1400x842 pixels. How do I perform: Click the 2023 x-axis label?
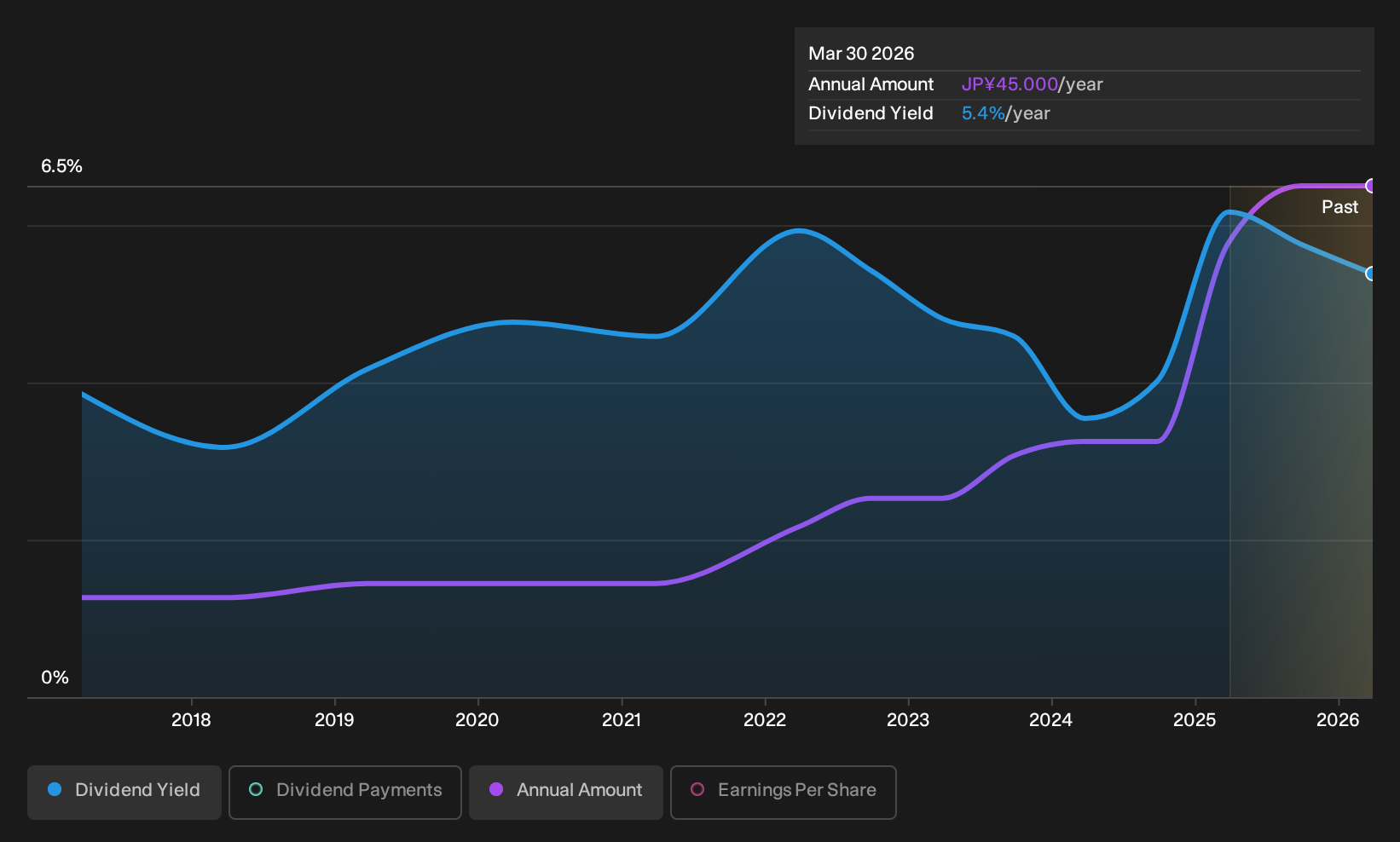pos(908,720)
